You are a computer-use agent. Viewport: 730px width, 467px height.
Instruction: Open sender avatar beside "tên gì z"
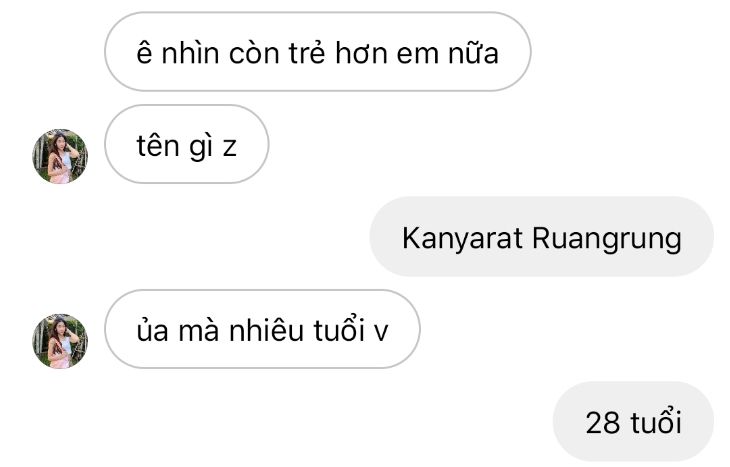60,156
